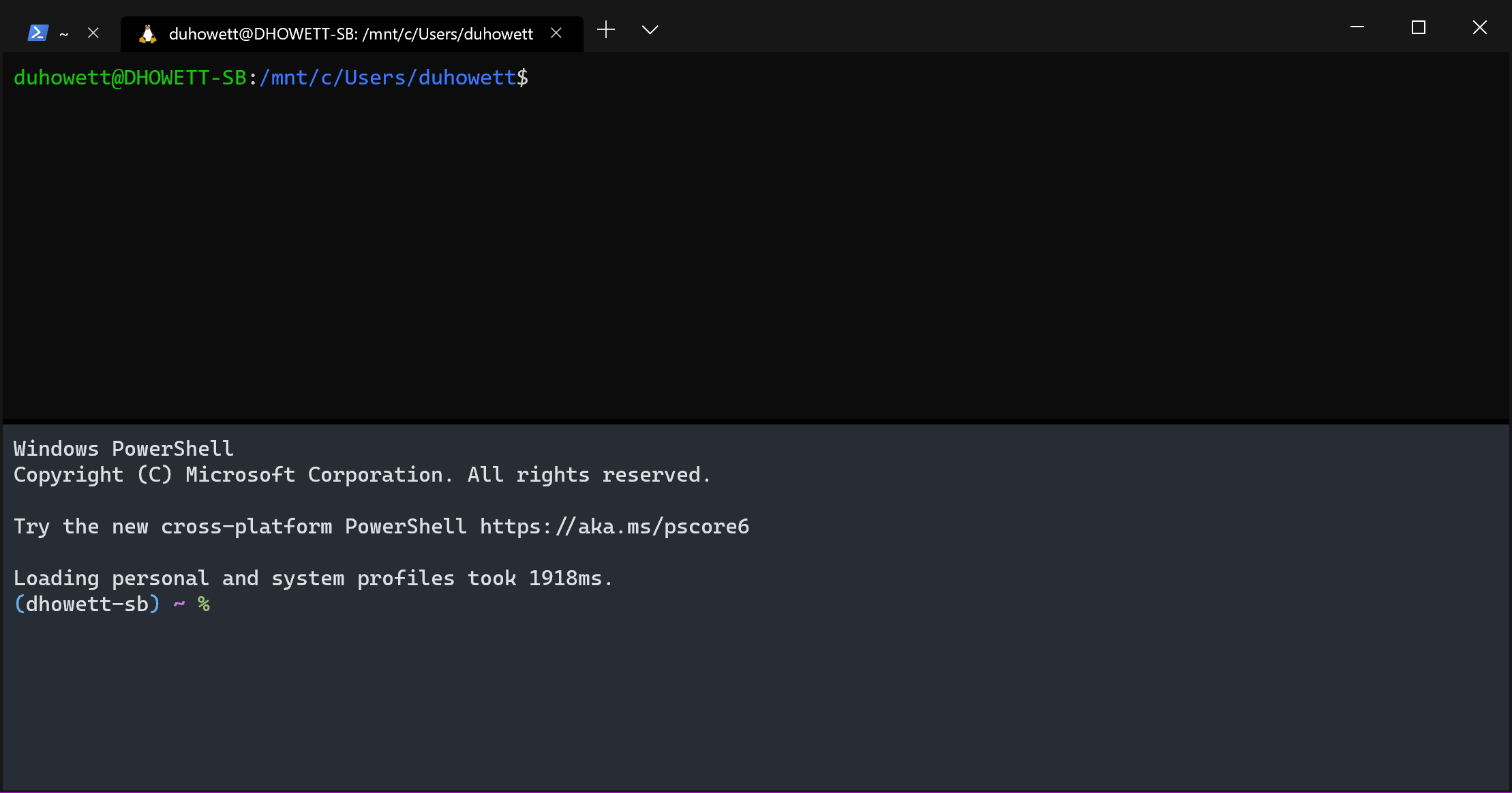Click the Linux penguin icon on the Ubuntu tab

pos(148,33)
